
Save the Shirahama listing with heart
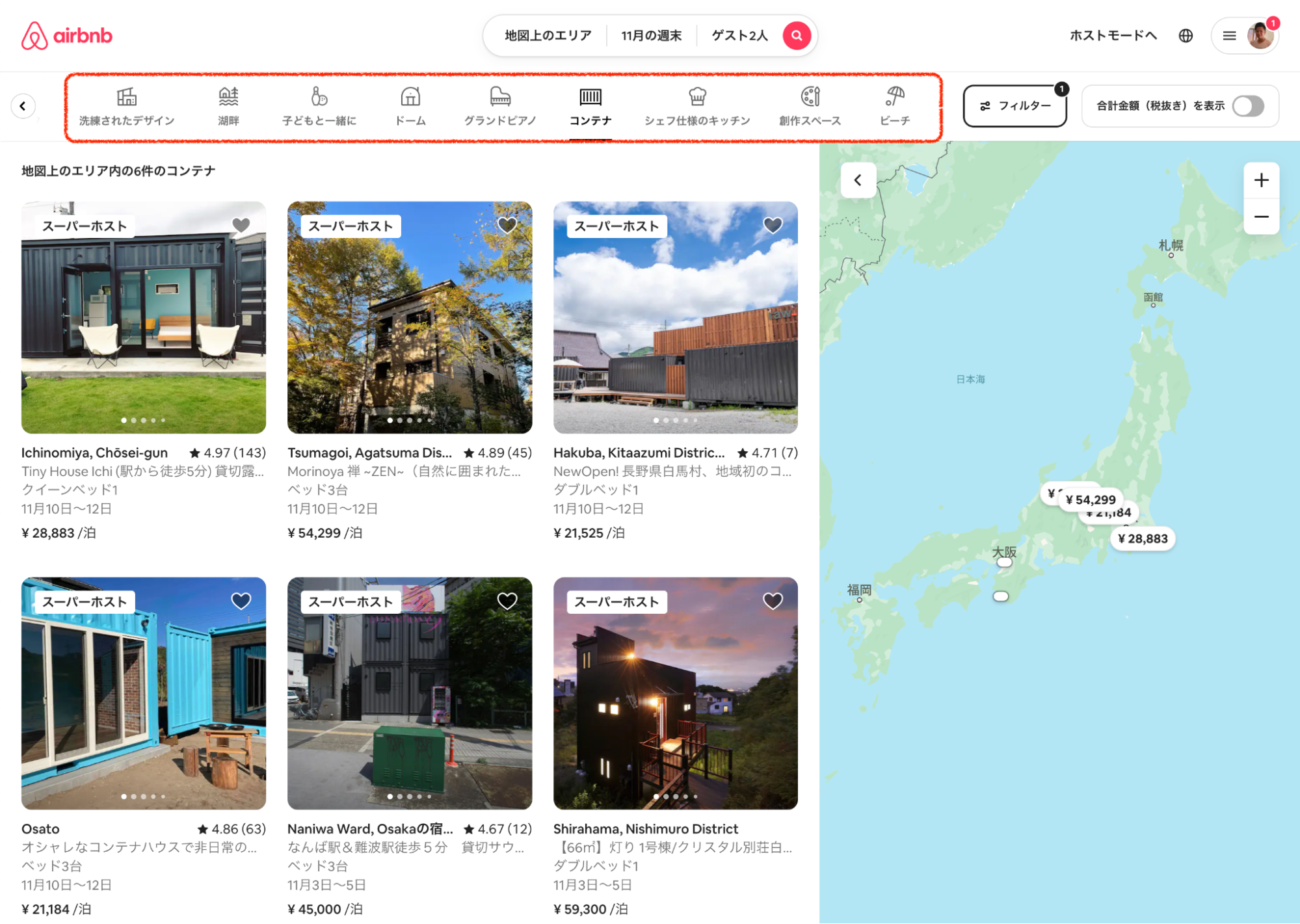tap(773, 601)
